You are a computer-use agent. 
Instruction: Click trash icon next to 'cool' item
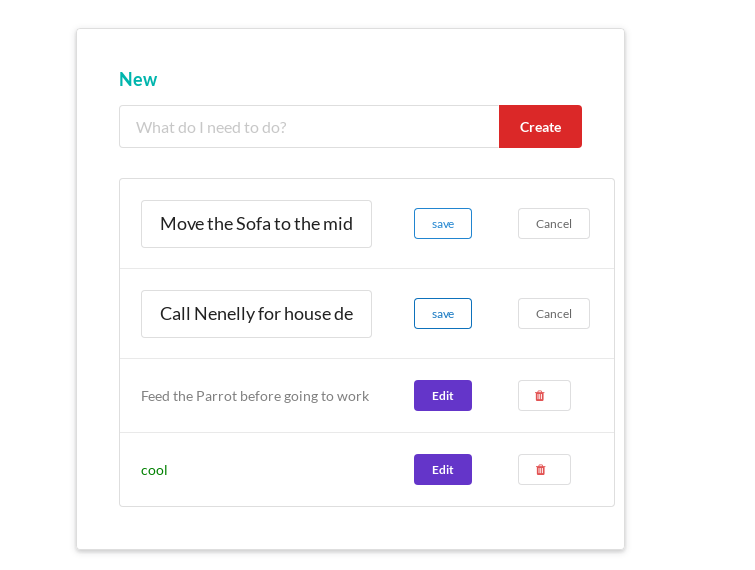coord(543,470)
